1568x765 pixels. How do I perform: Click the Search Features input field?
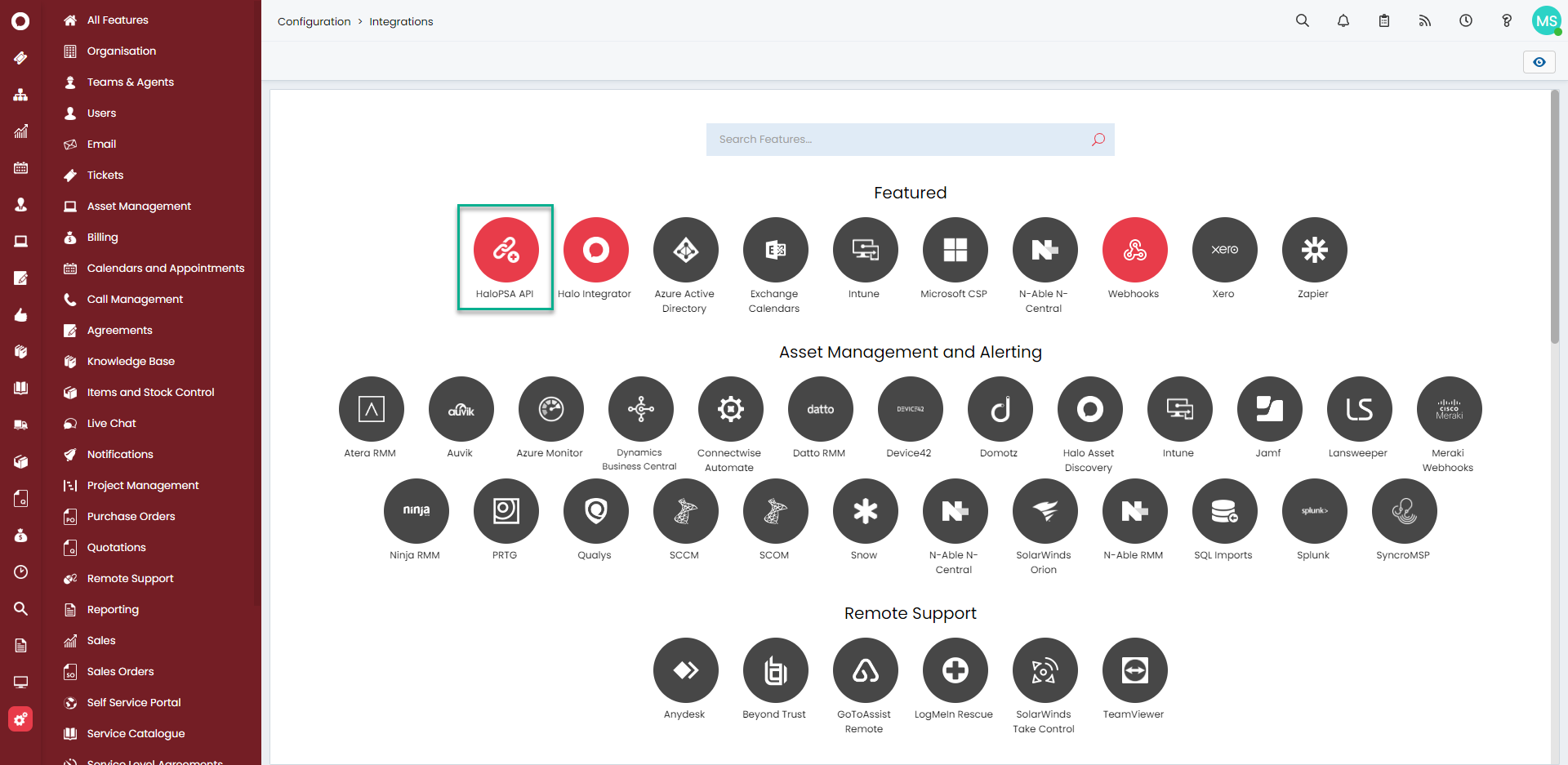click(910, 140)
